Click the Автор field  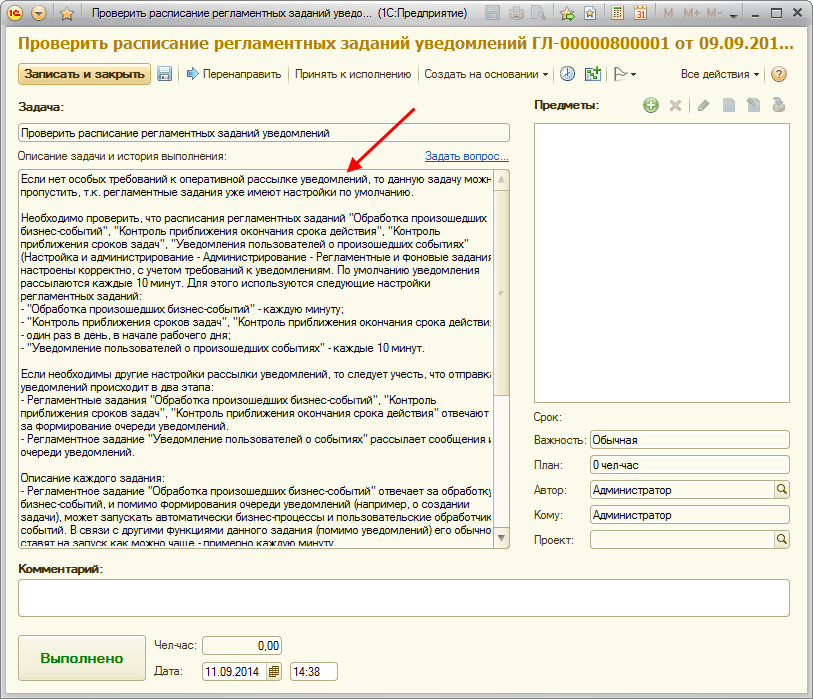[682, 490]
